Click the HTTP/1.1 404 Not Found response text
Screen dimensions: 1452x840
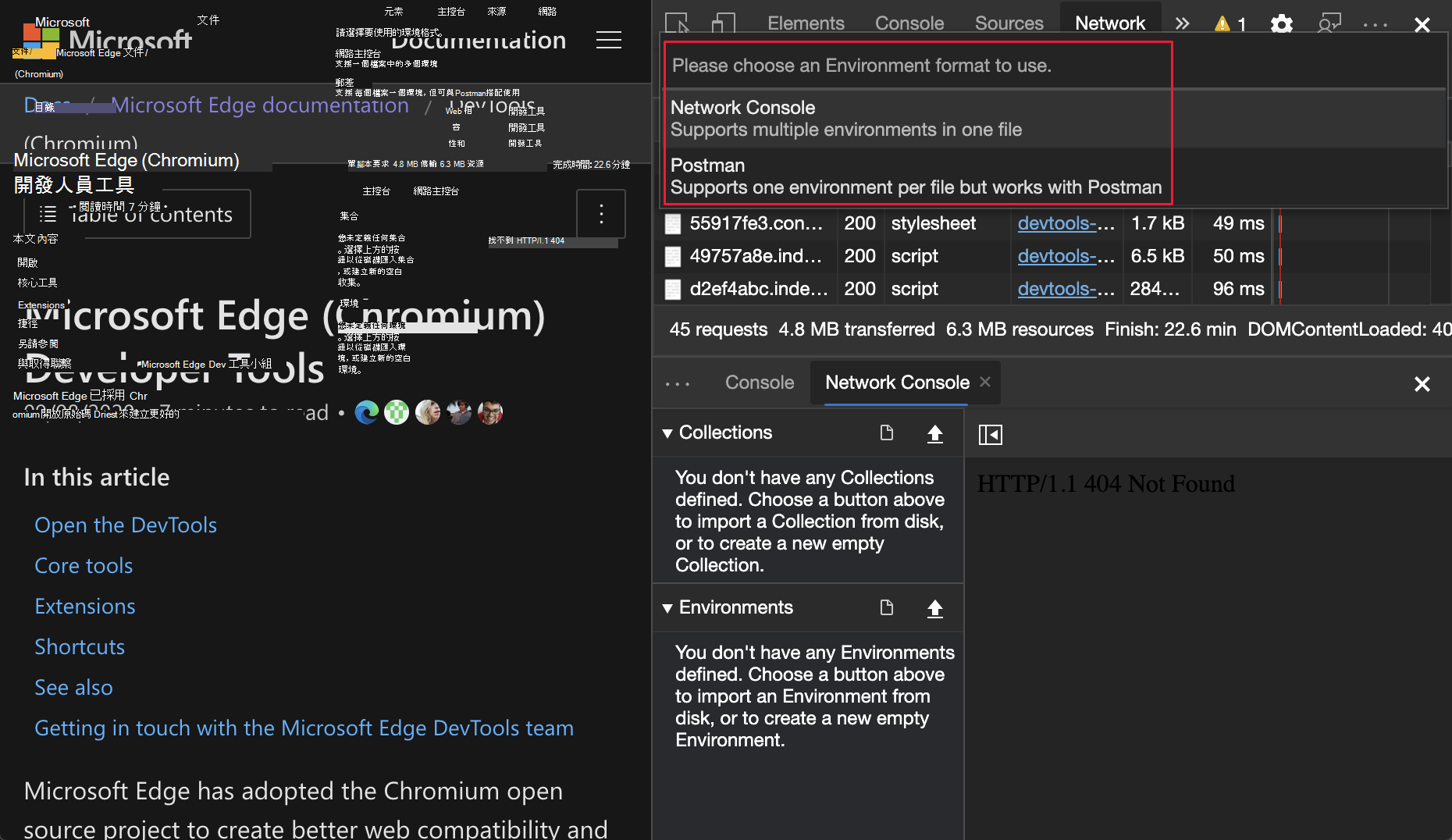1106,484
